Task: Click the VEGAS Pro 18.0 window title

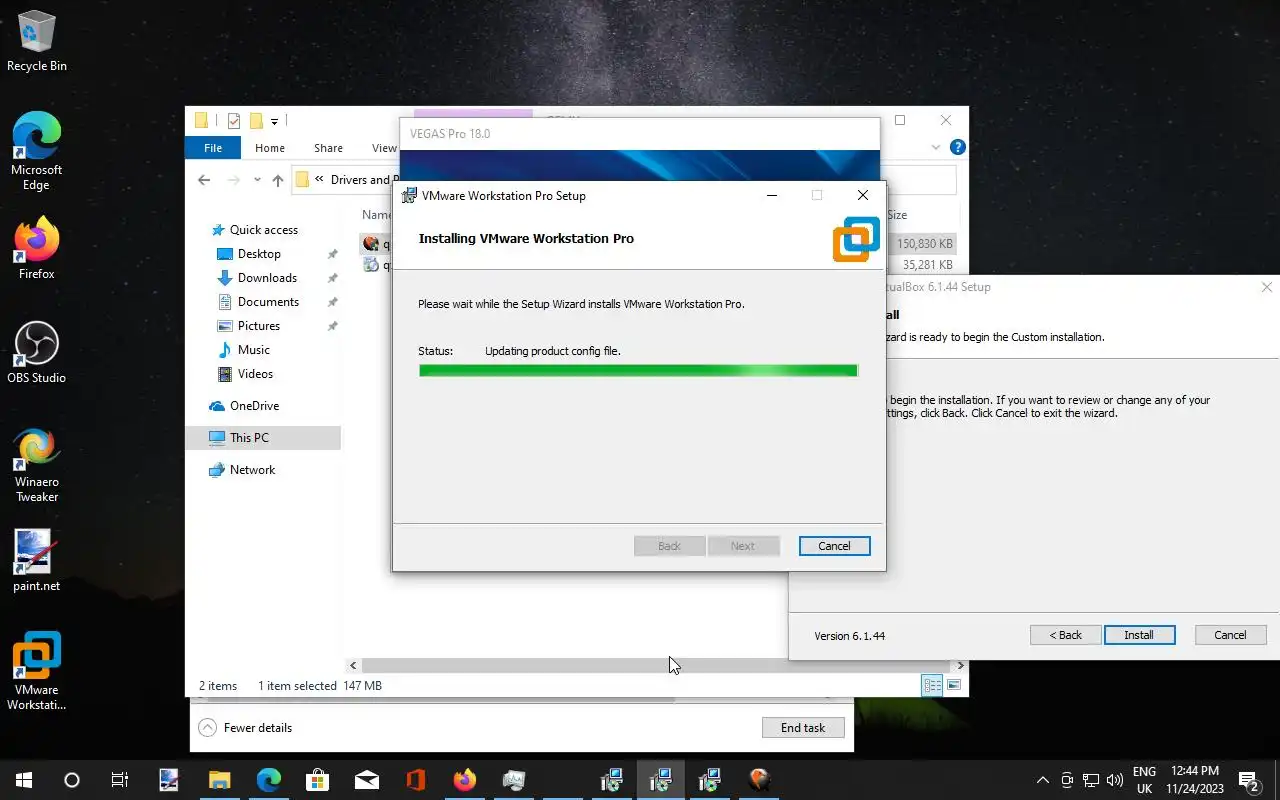Action: pos(450,134)
